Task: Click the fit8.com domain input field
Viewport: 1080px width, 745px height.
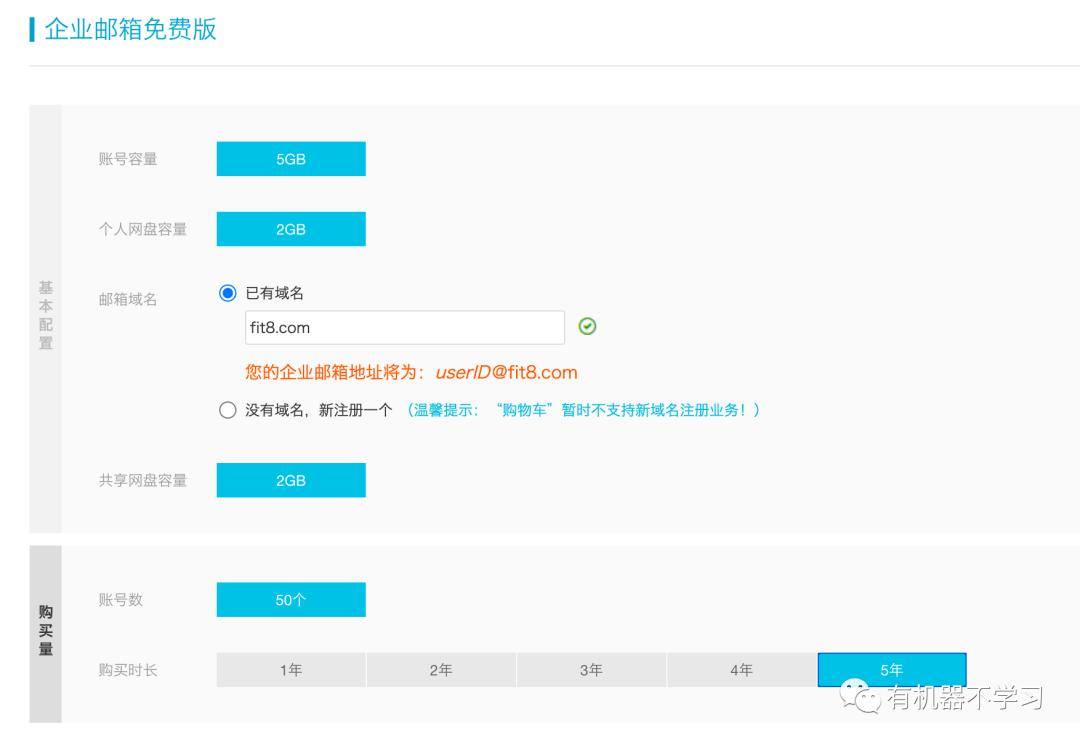Action: point(404,327)
